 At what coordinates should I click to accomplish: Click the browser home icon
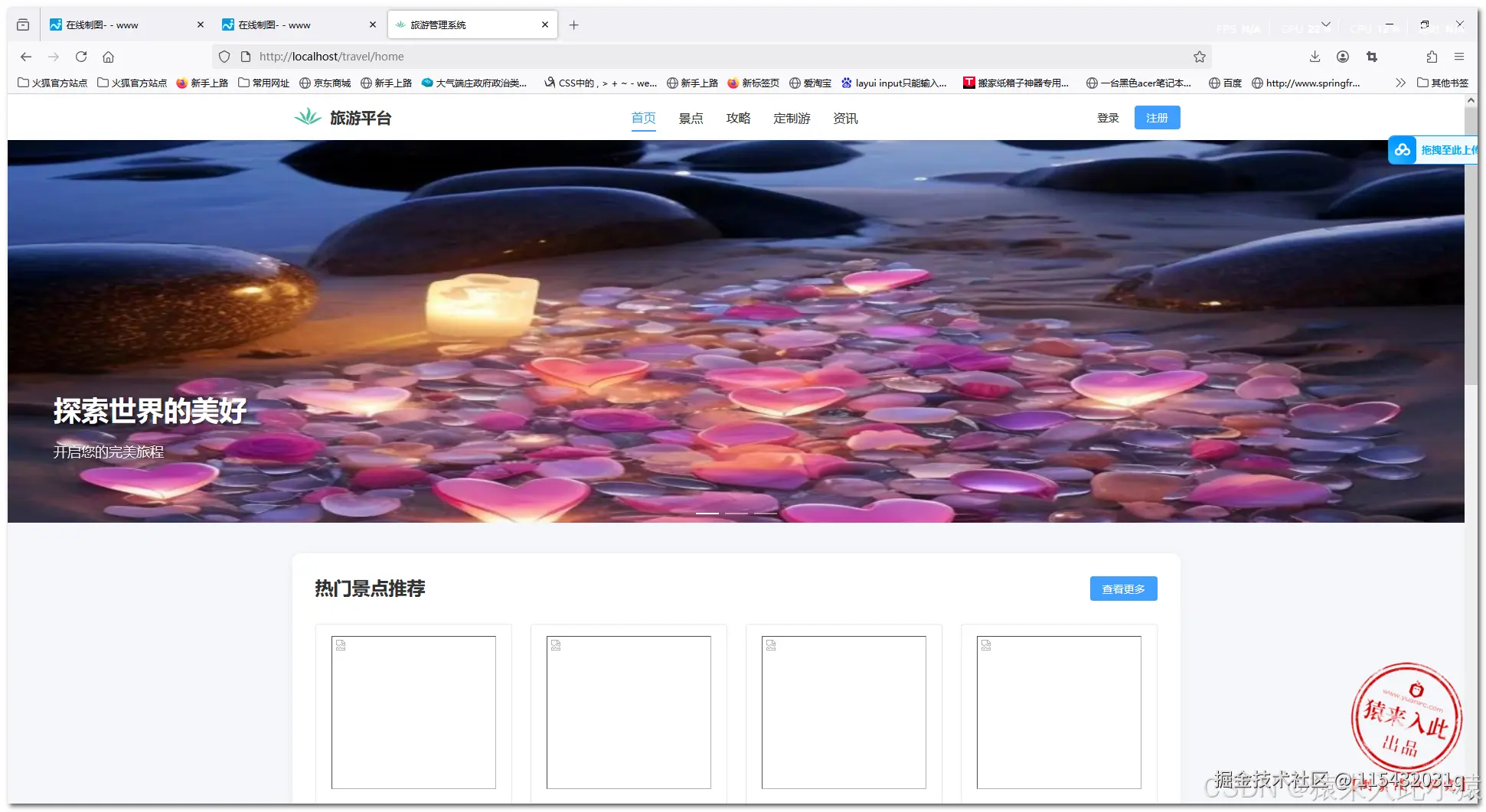click(x=108, y=56)
